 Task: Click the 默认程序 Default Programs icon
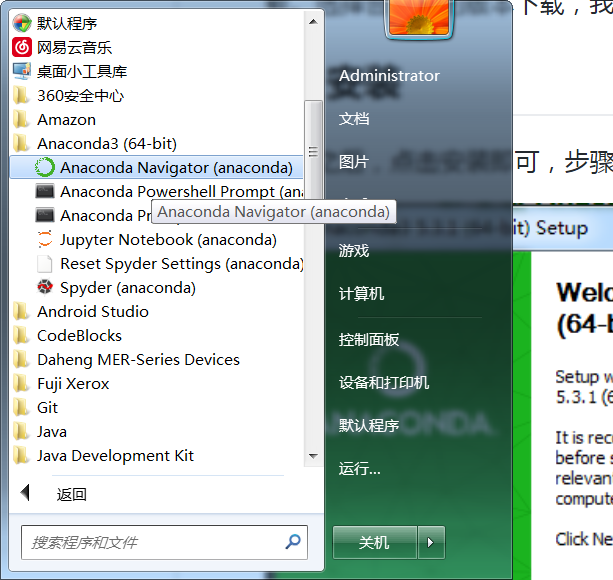click(x=22, y=23)
